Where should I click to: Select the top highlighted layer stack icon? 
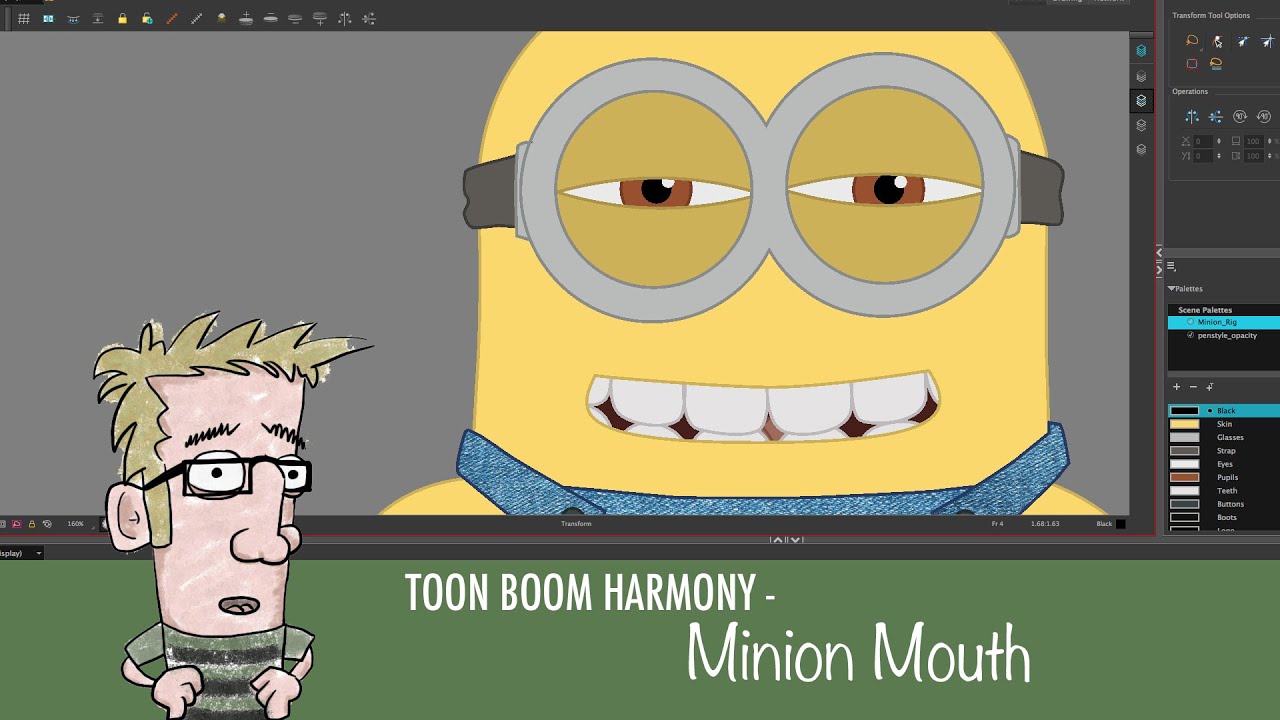click(x=1141, y=51)
